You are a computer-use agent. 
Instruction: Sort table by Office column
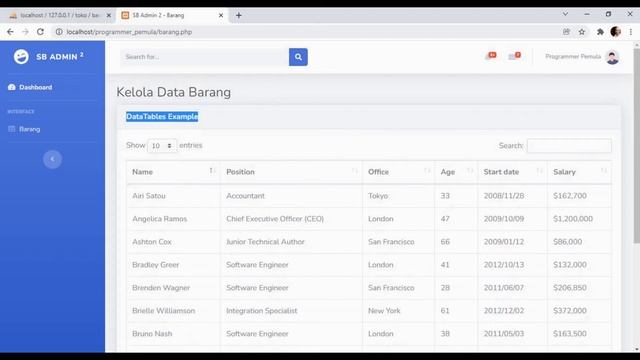(x=398, y=172)
